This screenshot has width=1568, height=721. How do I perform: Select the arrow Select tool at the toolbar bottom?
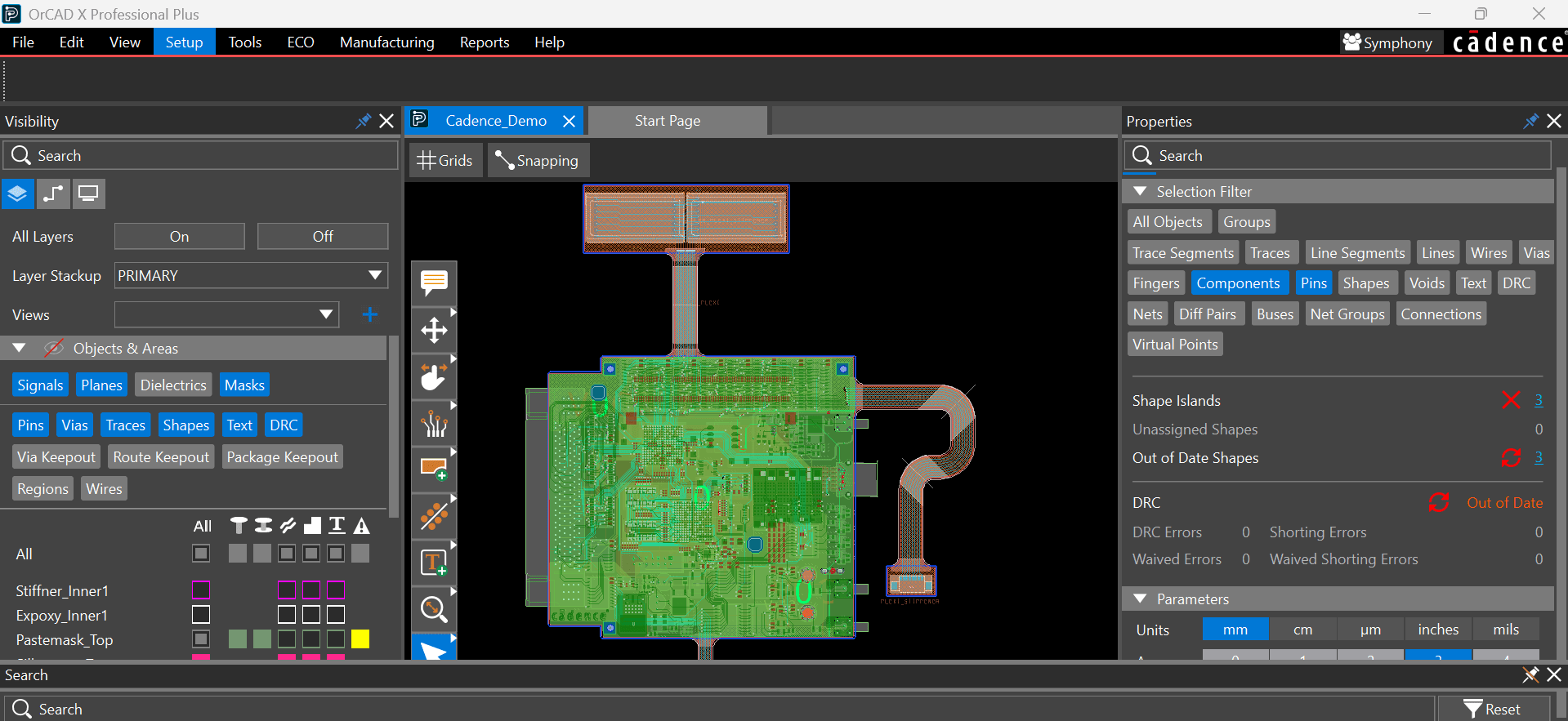[x=434, y=649]
